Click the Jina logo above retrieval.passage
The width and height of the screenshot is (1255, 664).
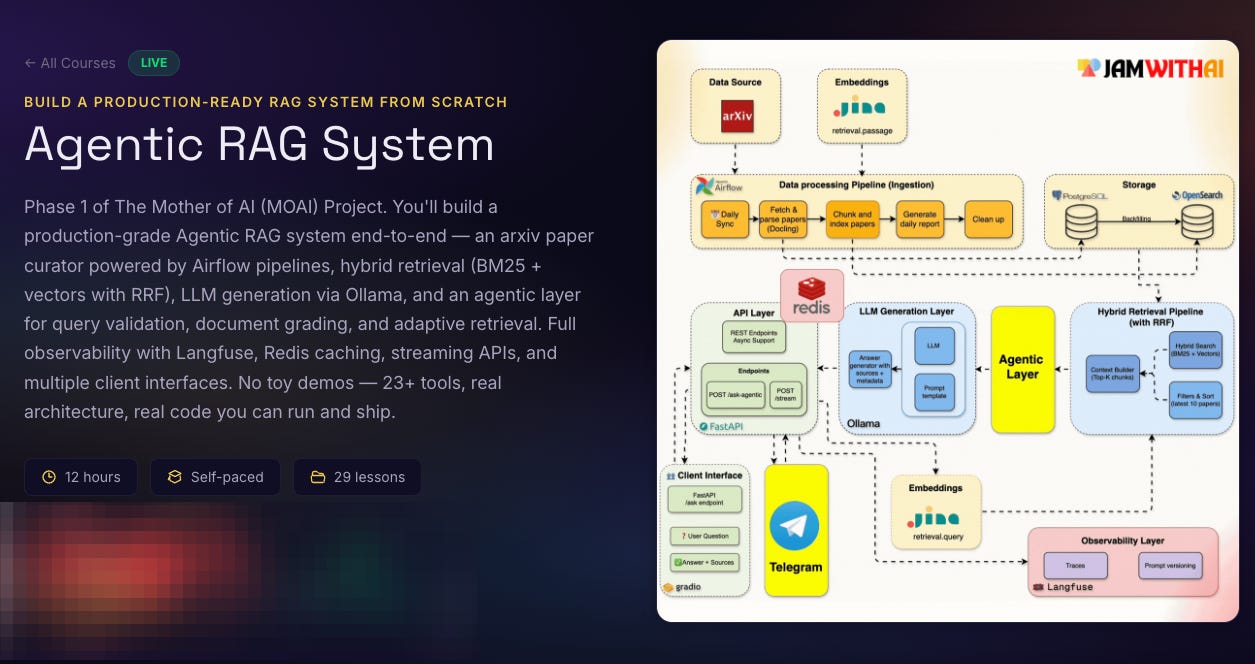tap(861, 106)
